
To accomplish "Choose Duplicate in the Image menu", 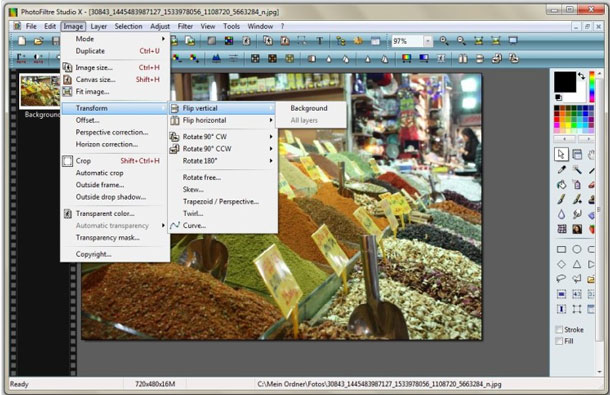I will tap(116, 51).
